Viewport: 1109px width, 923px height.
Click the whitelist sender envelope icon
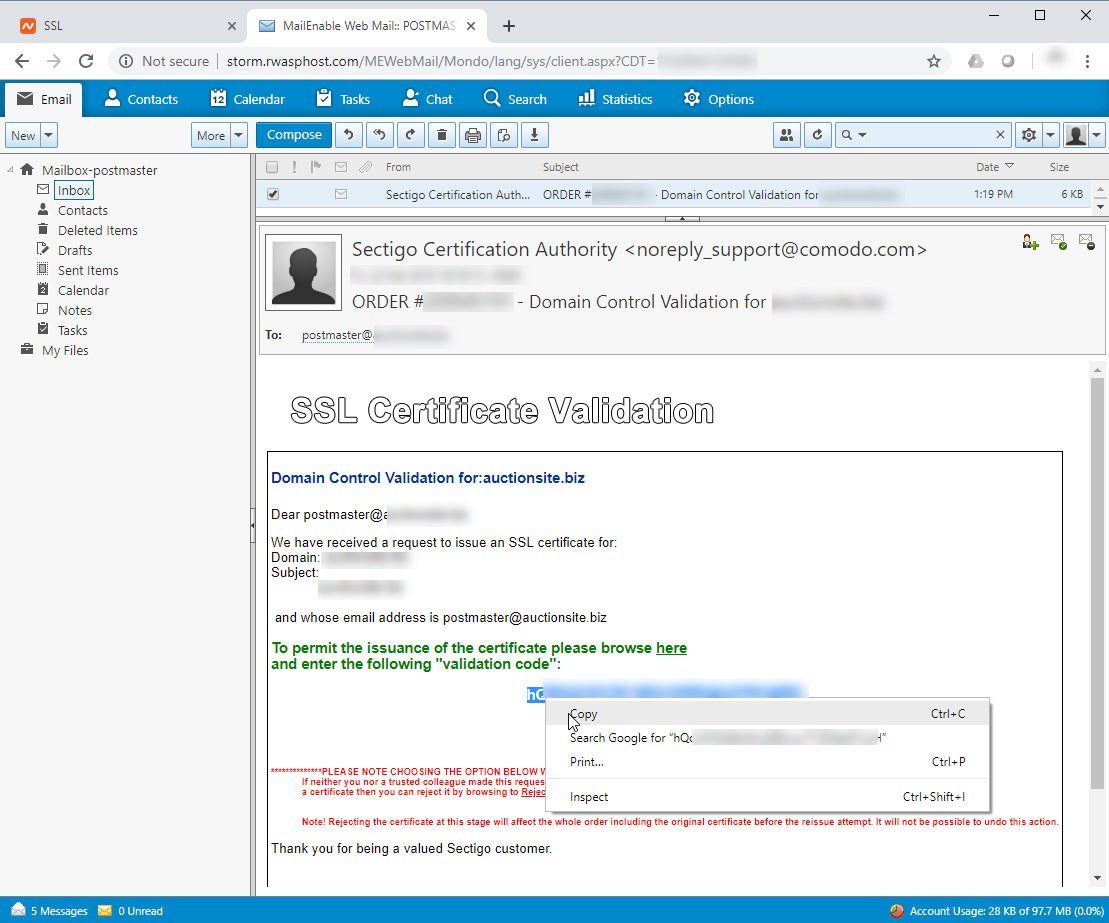pyautogui.click(x=1059, y=242)
